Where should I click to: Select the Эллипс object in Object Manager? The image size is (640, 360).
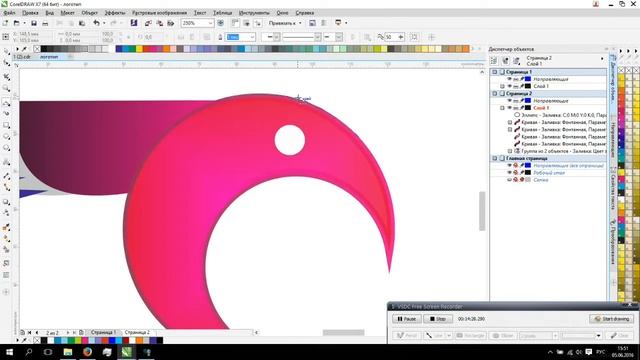(560, 115)
